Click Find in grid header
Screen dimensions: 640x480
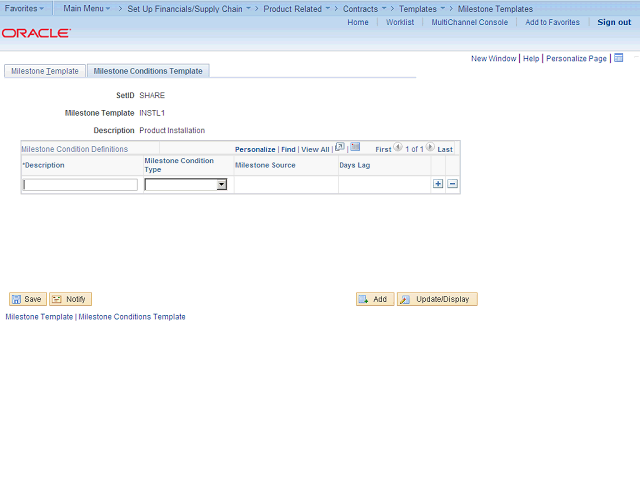(288, 149)
